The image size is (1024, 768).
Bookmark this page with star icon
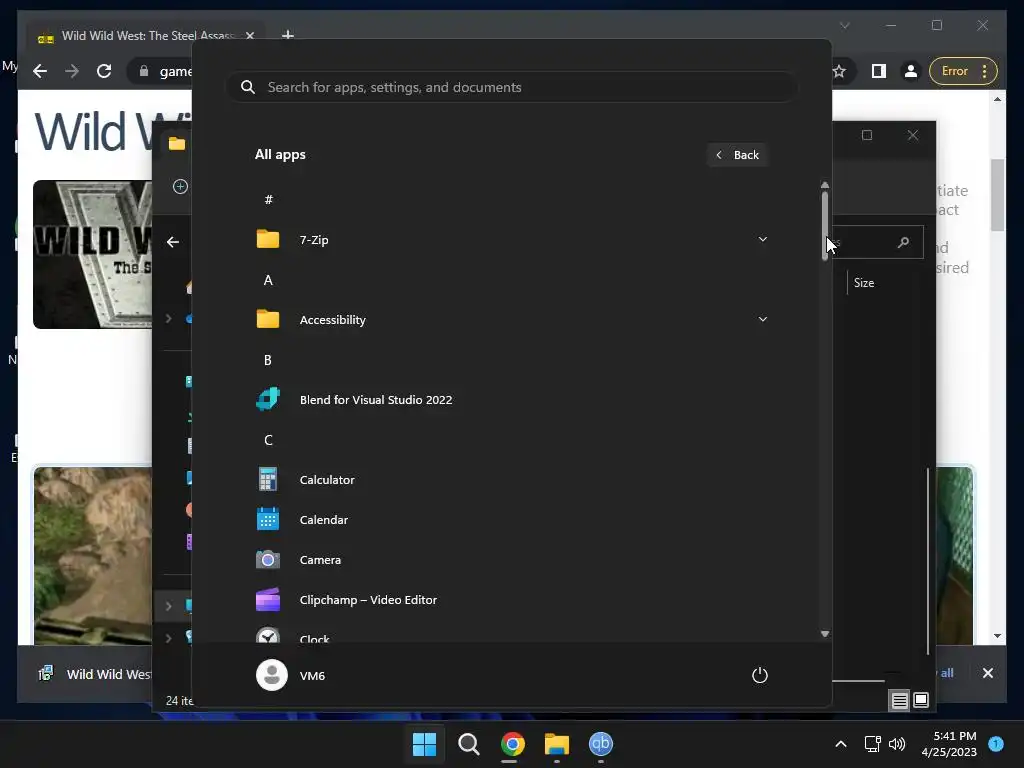point(839,71)
